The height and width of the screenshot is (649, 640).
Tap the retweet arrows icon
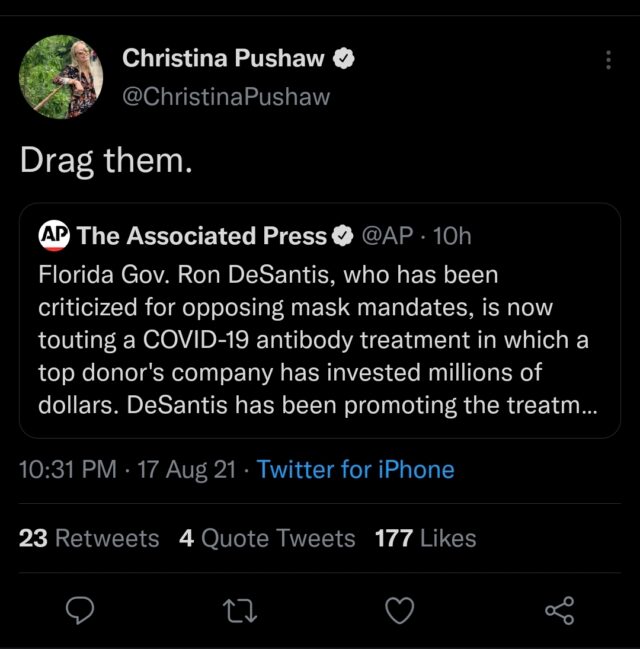coord(240,611)
